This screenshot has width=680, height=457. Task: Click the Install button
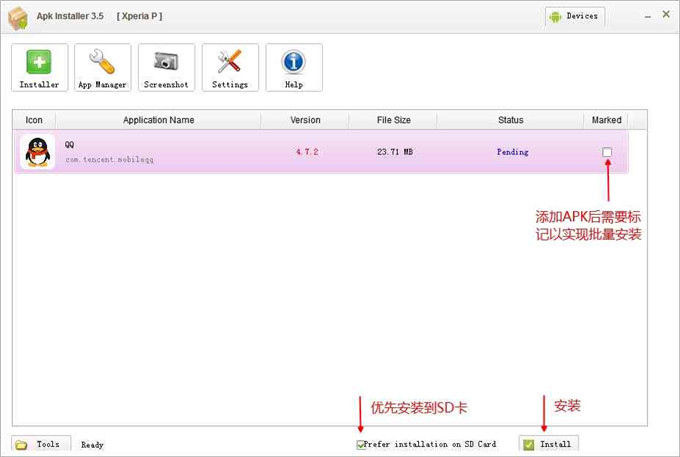click(548, 444)
